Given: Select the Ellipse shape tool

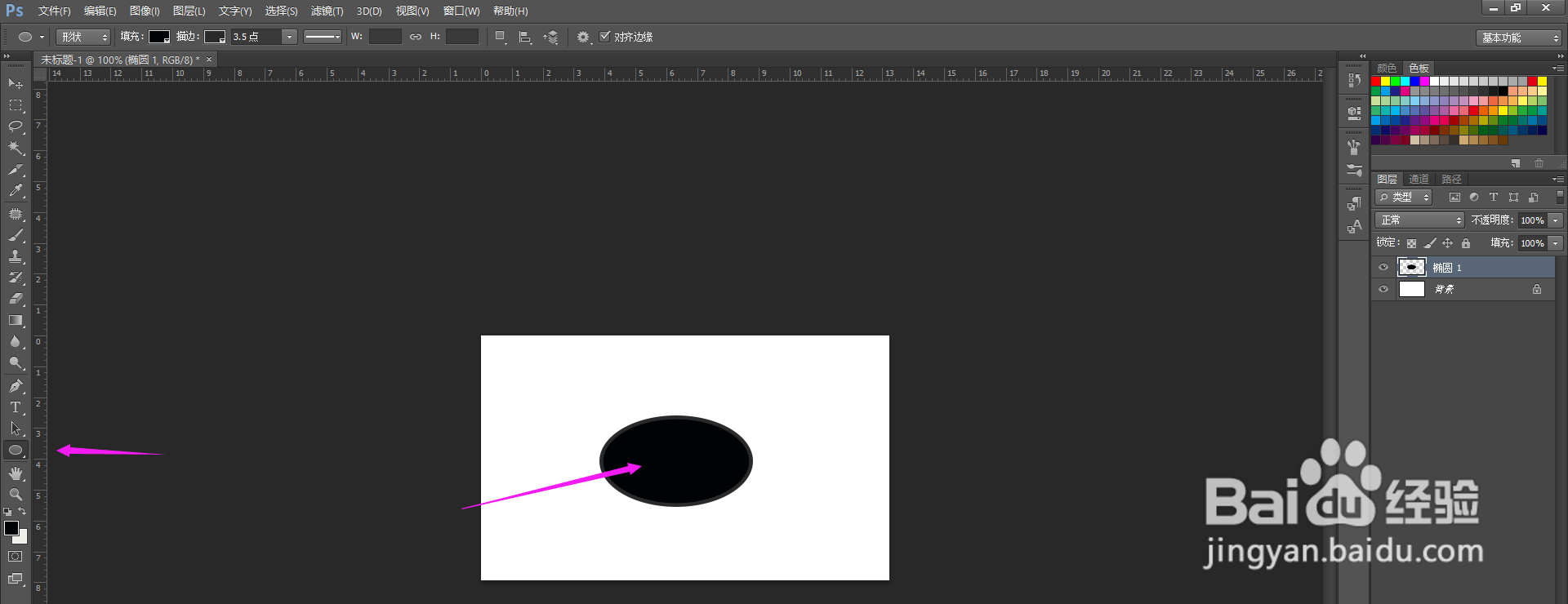Looking at the screenshot, I should [x=16, y=450].
